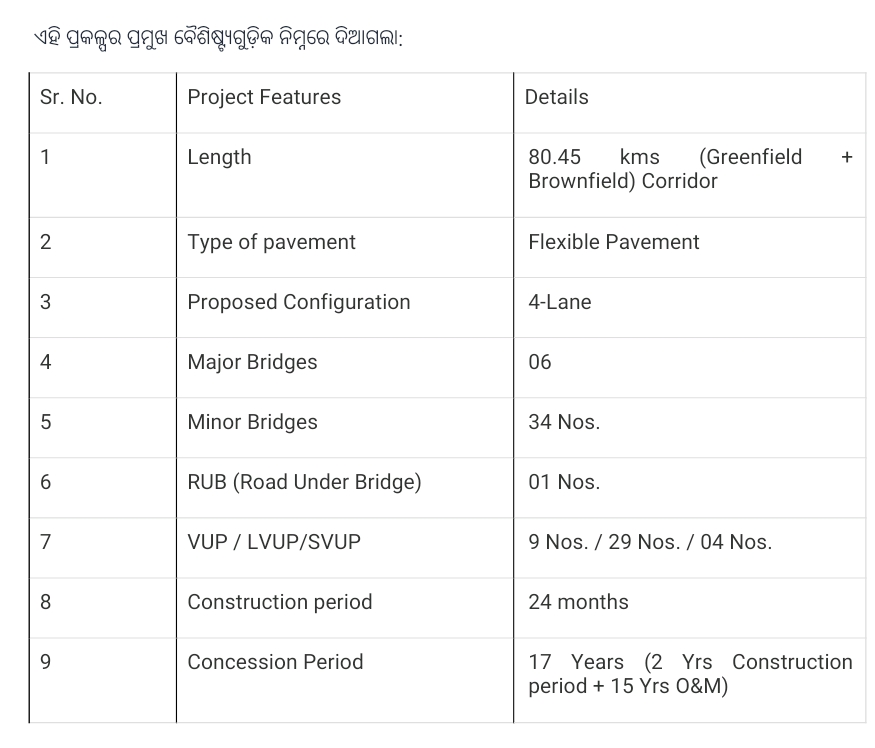Select the "Major Bridges" cell
The image size is (875, 748).
tap(252, 362)
